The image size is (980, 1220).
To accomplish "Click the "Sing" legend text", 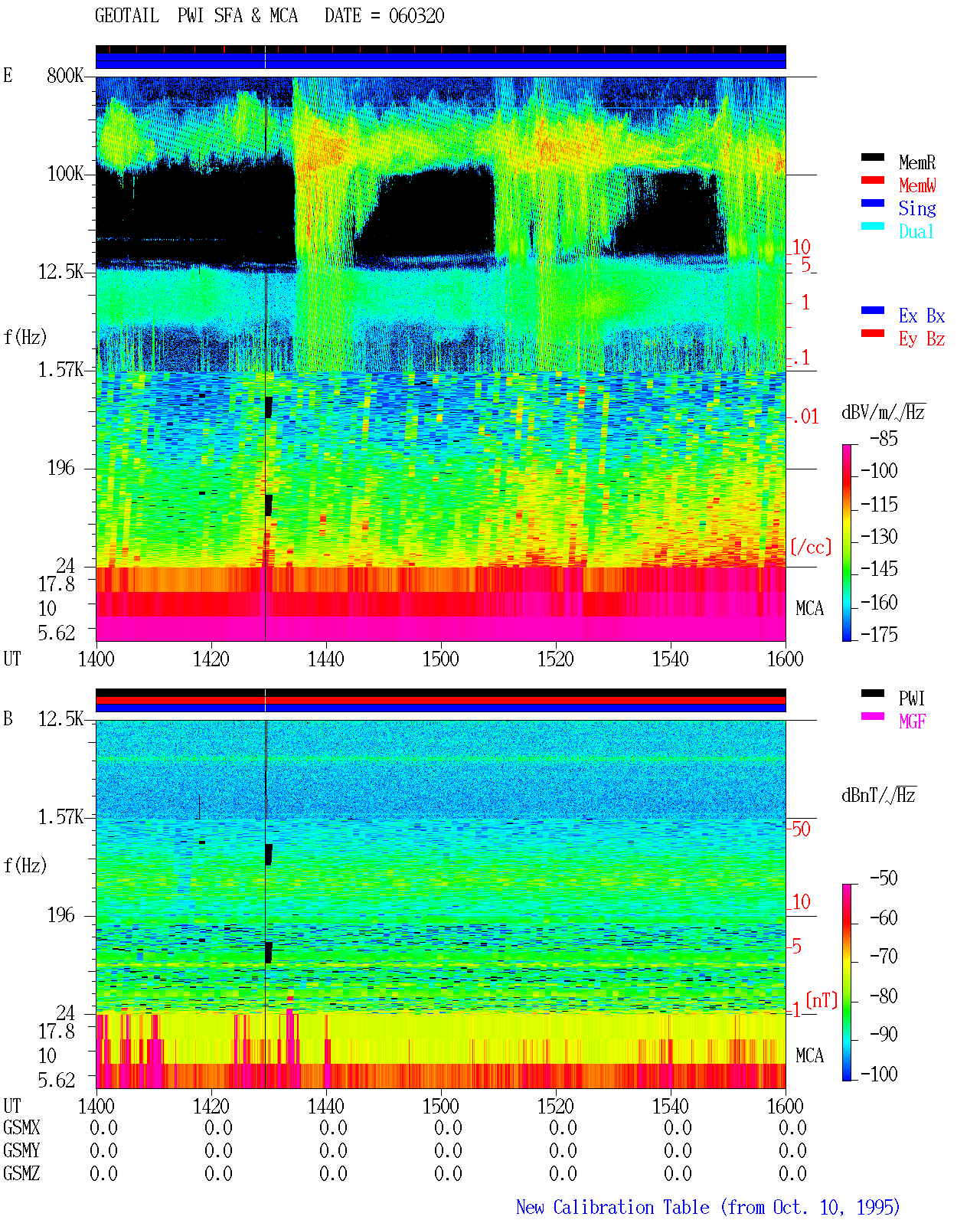I will pos(917,208).
